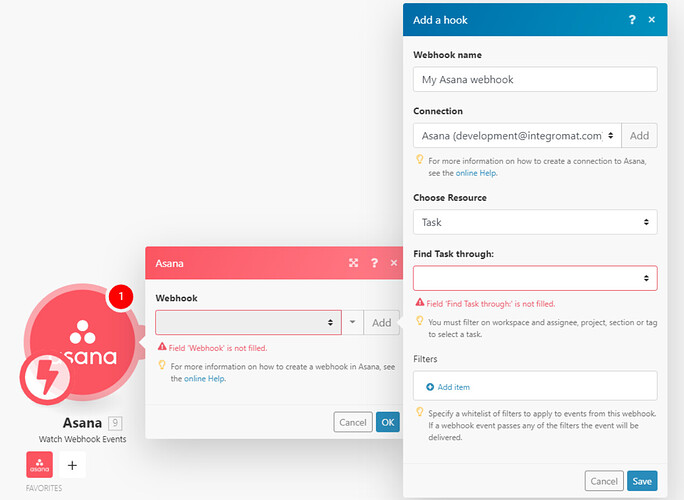The width and height of the screenshot is (684, 500).
Task: Add a new Asana connection
Action: pyautogui.click(x=640, y=136)
